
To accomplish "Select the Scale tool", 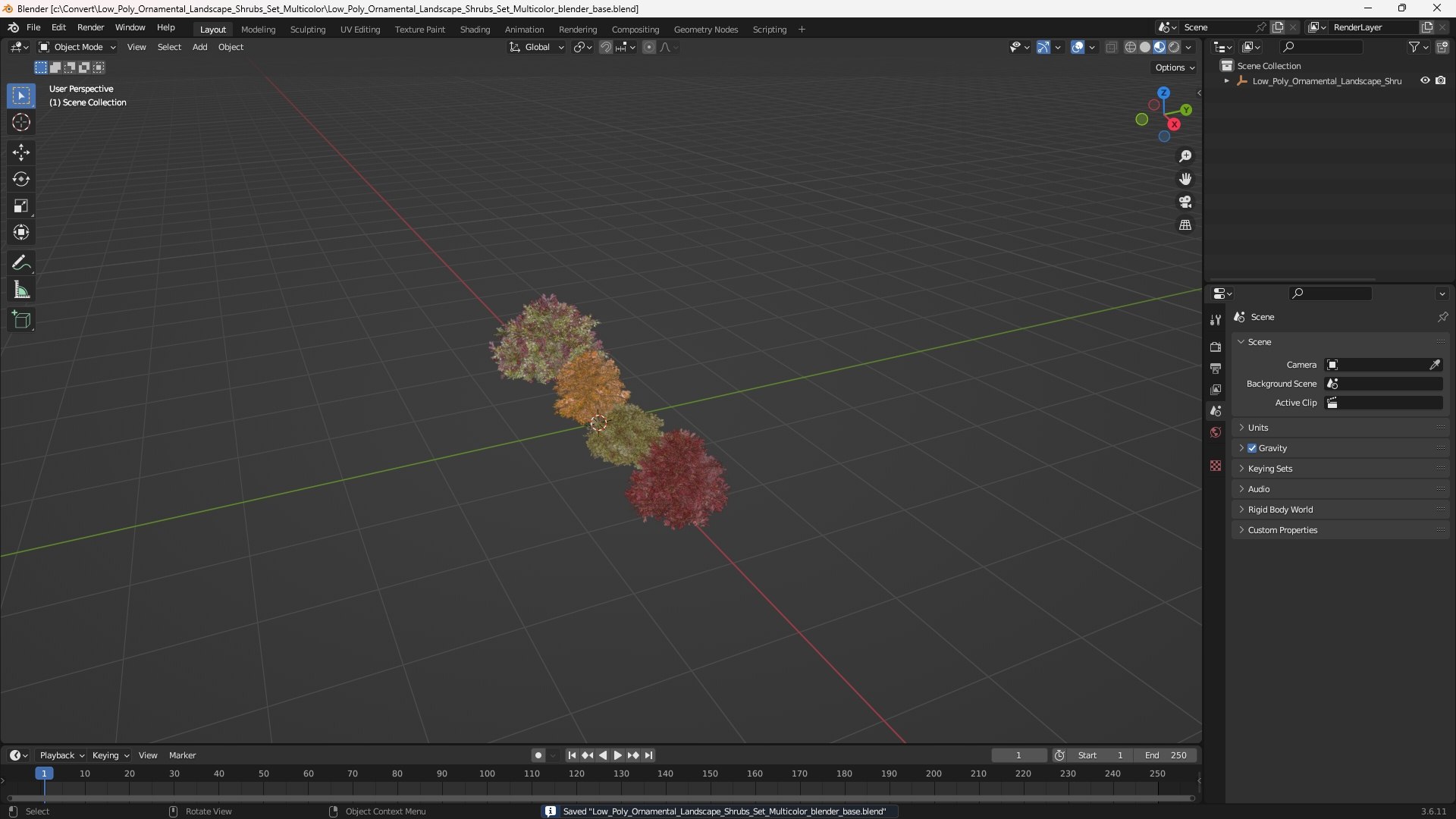I will 21,206.
